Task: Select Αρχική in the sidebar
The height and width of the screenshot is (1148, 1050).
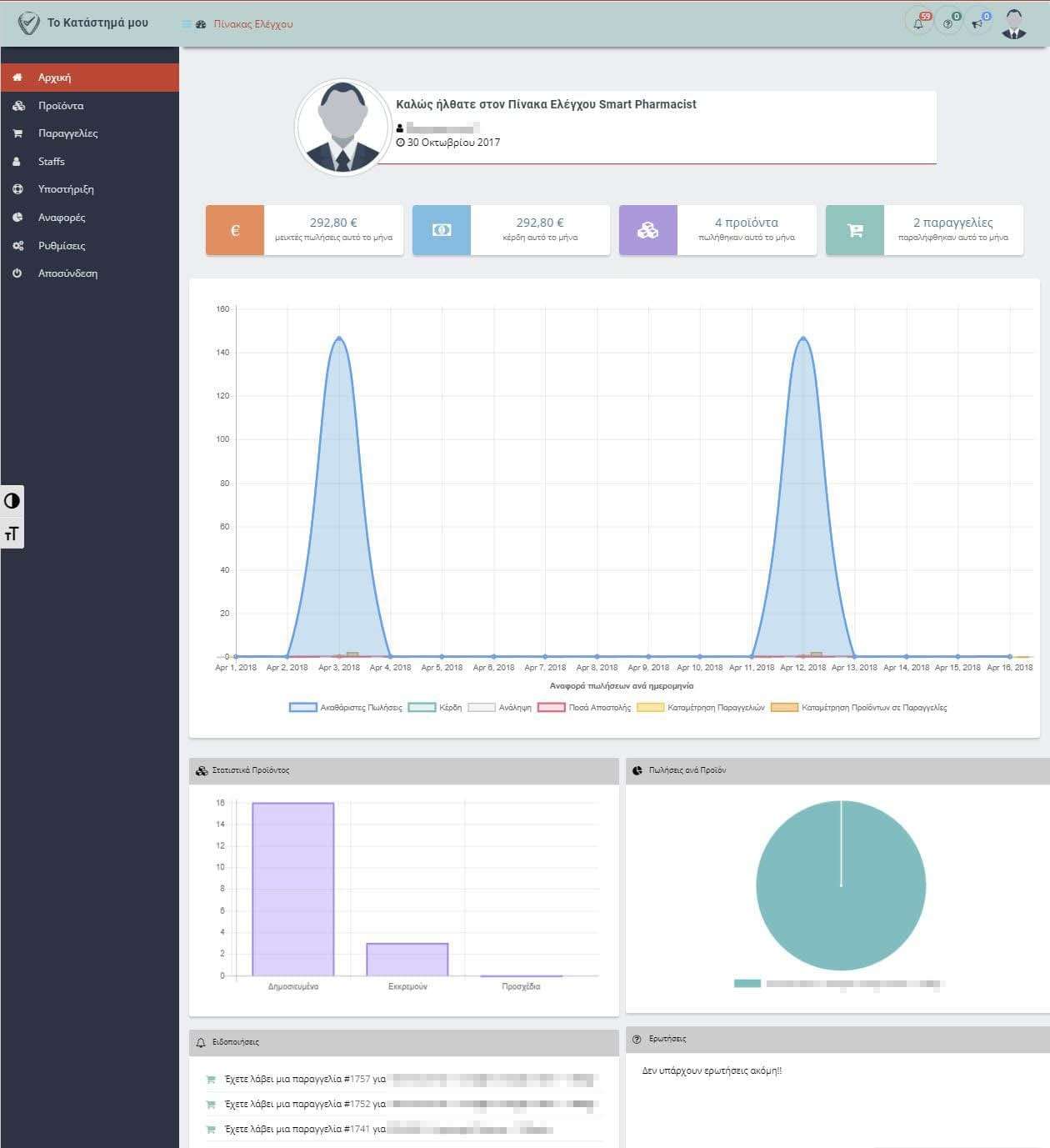Action: pyautogui.click(x=55, y=78)
